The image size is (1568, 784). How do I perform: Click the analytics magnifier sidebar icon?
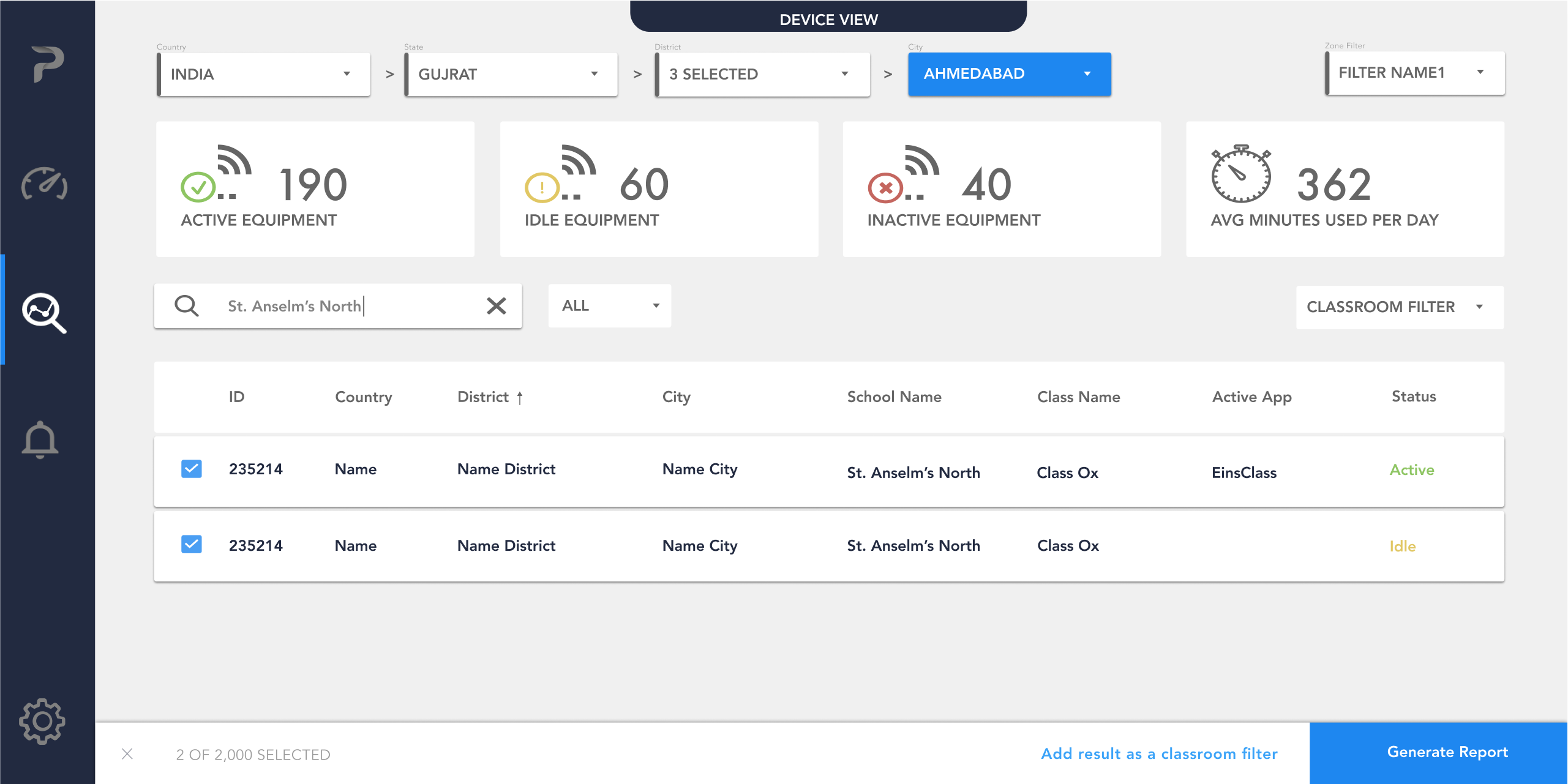click(x=44, y=313)
